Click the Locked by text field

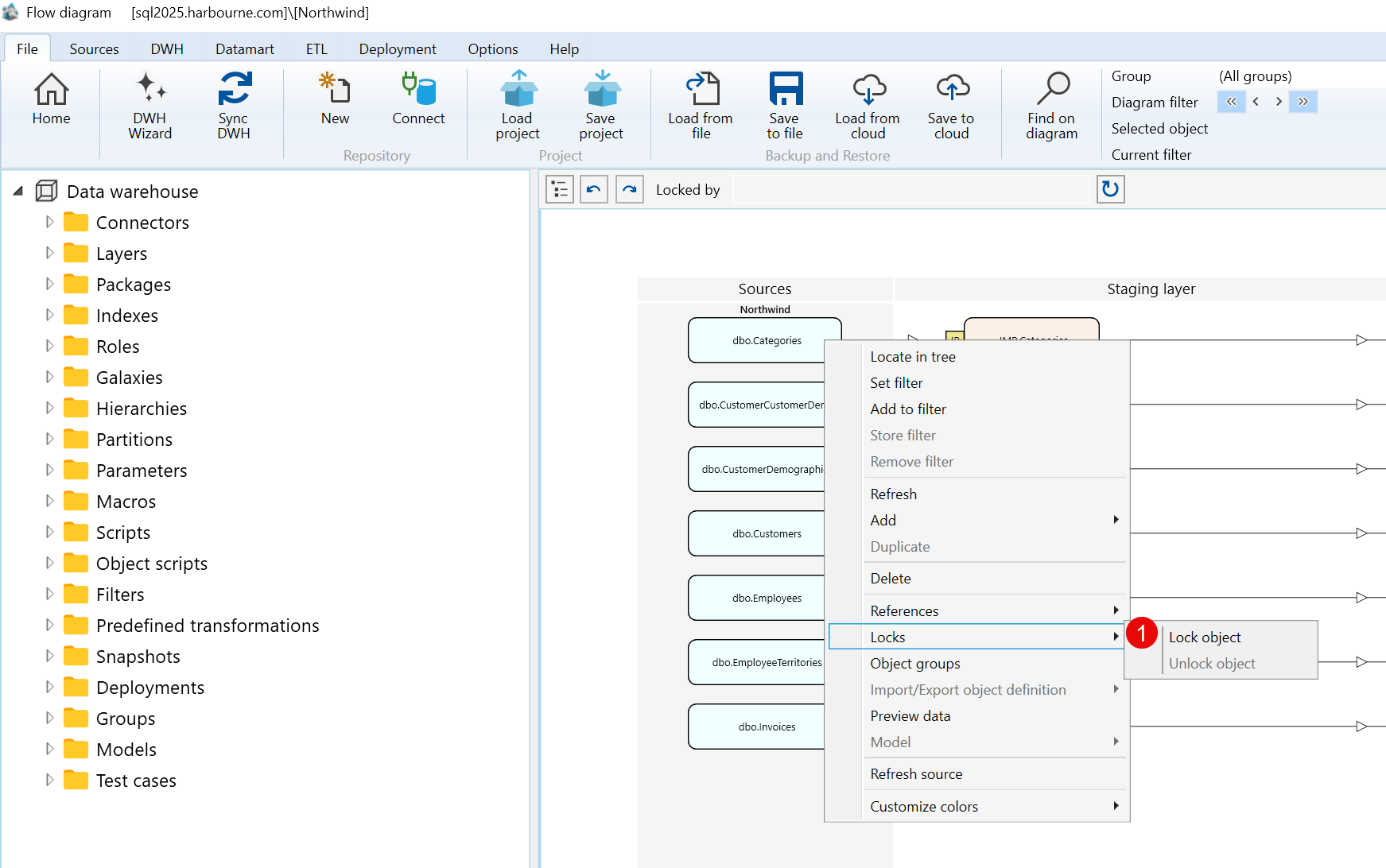tap(910, 189)
